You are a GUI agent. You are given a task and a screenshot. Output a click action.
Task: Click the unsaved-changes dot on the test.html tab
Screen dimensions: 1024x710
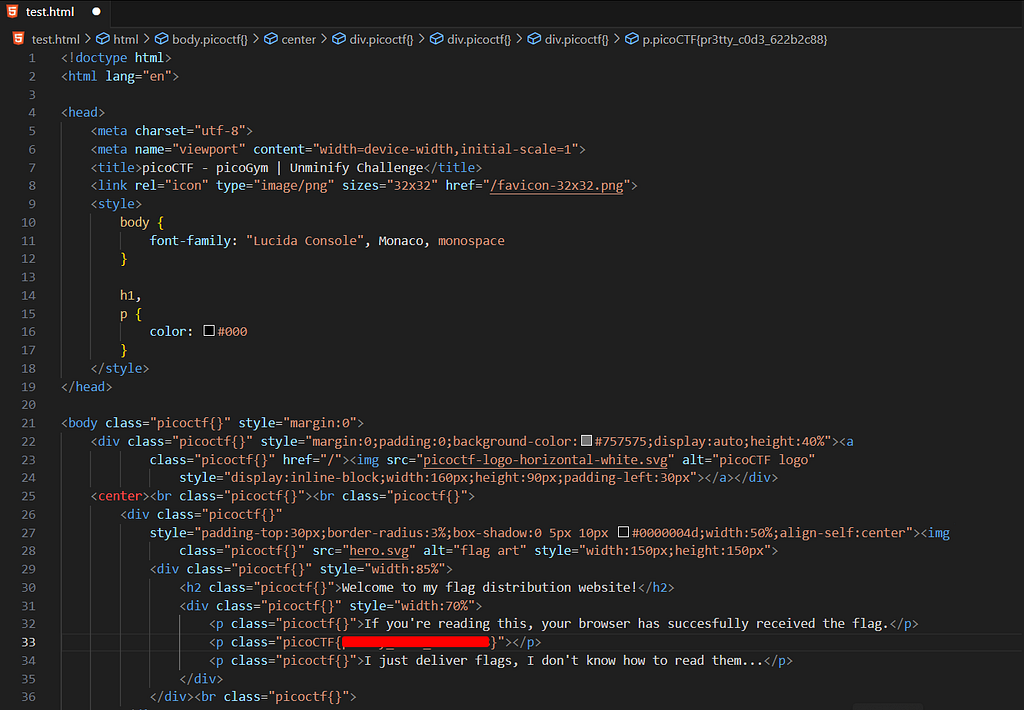(97, 12)
